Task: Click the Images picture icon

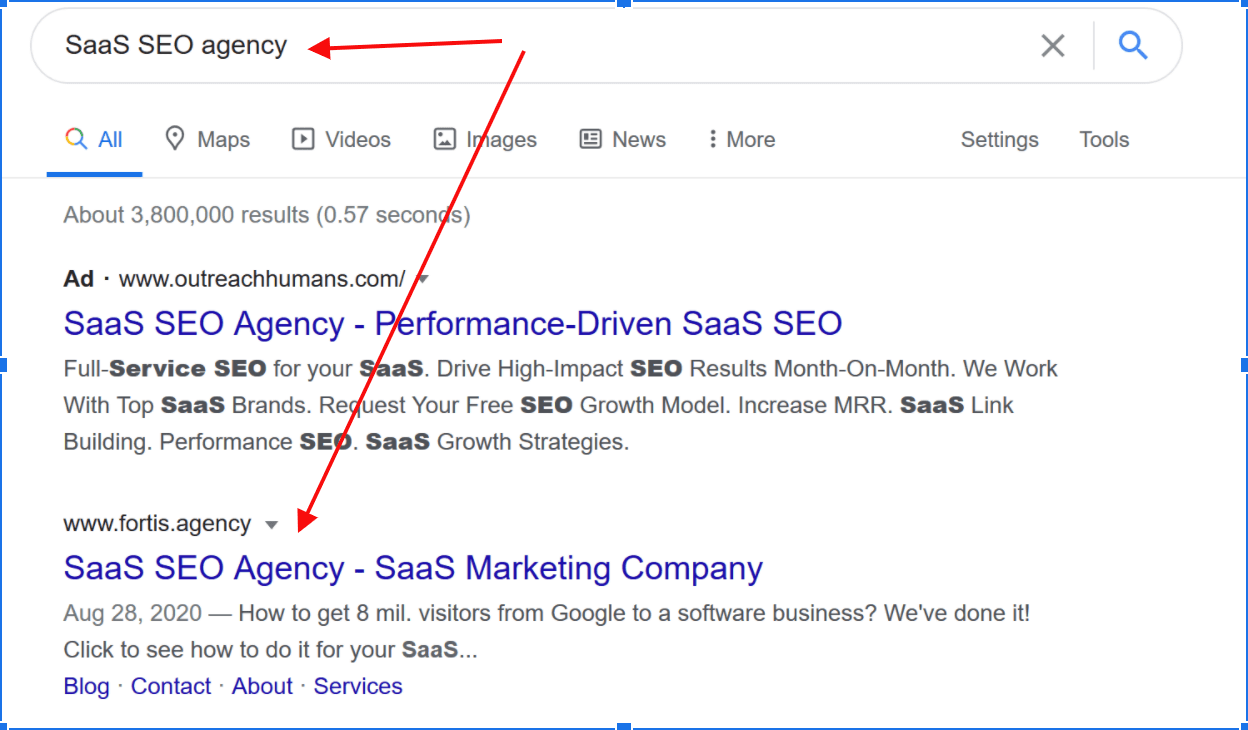Action: point(445,139)
